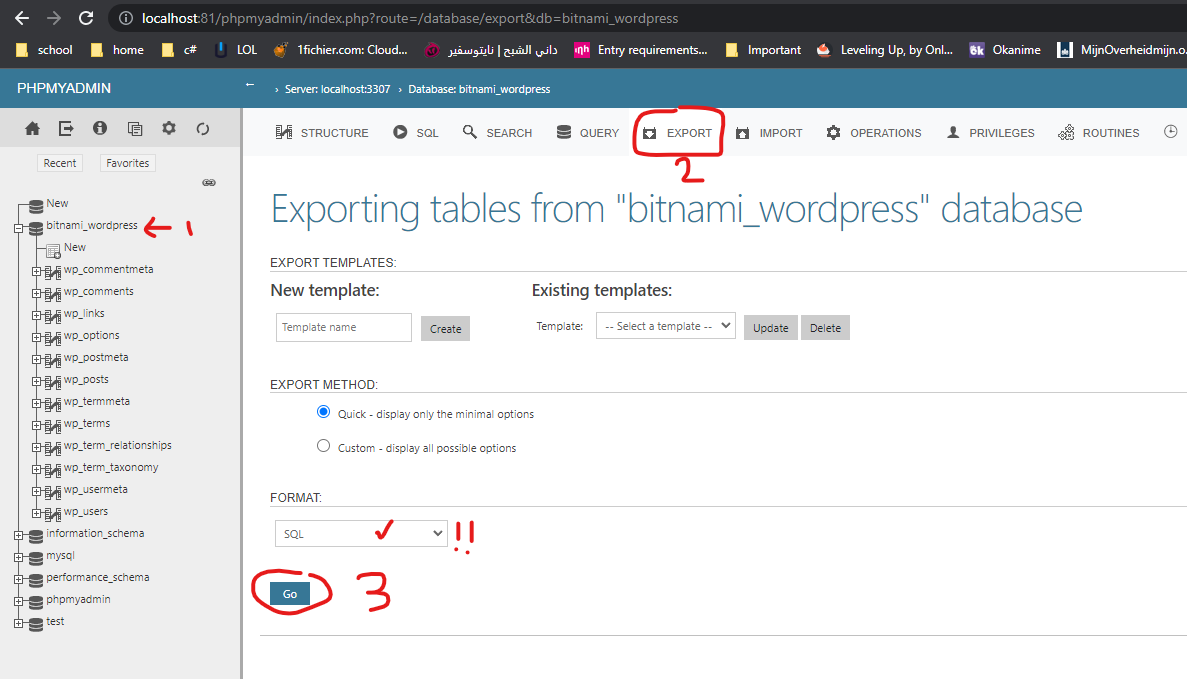Expand the information_schema database
This screenshot has height=679, width=1187.
click(19, 535)
